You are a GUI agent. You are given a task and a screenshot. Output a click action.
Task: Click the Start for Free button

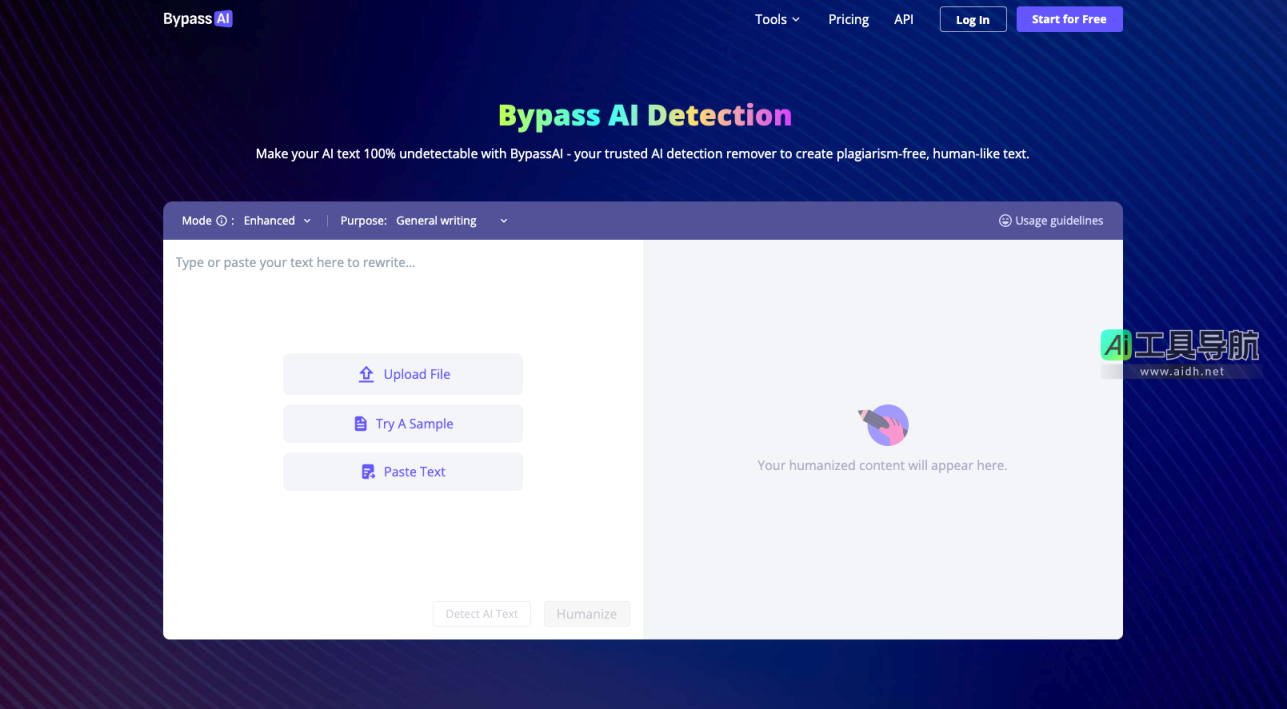point(1069,18)
